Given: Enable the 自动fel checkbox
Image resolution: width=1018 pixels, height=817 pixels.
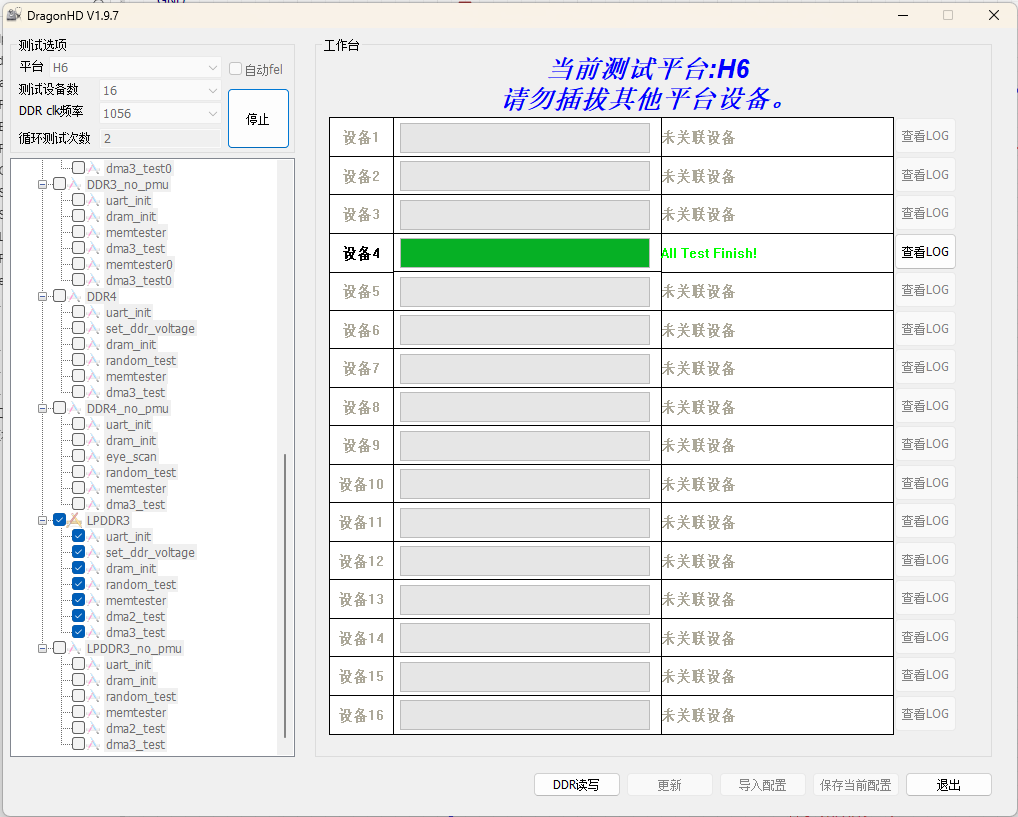Looking at the screenshot, I should (236, 69).
